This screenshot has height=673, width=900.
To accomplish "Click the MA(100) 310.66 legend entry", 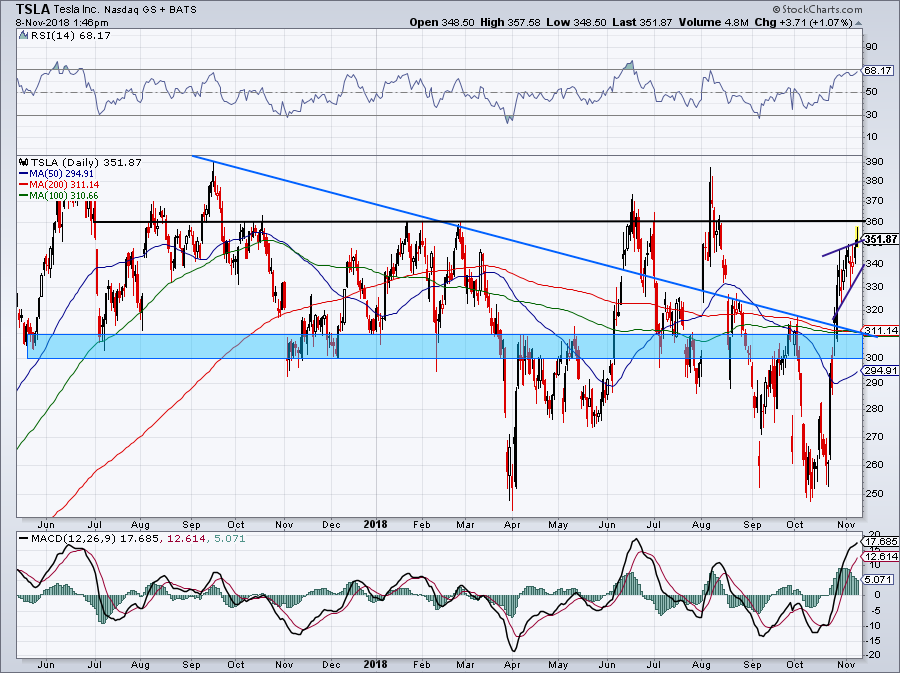I will click(59, 196).
